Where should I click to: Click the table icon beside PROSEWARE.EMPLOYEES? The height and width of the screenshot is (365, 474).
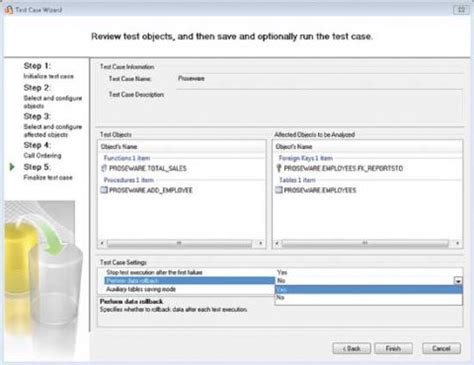coord(279,190)
